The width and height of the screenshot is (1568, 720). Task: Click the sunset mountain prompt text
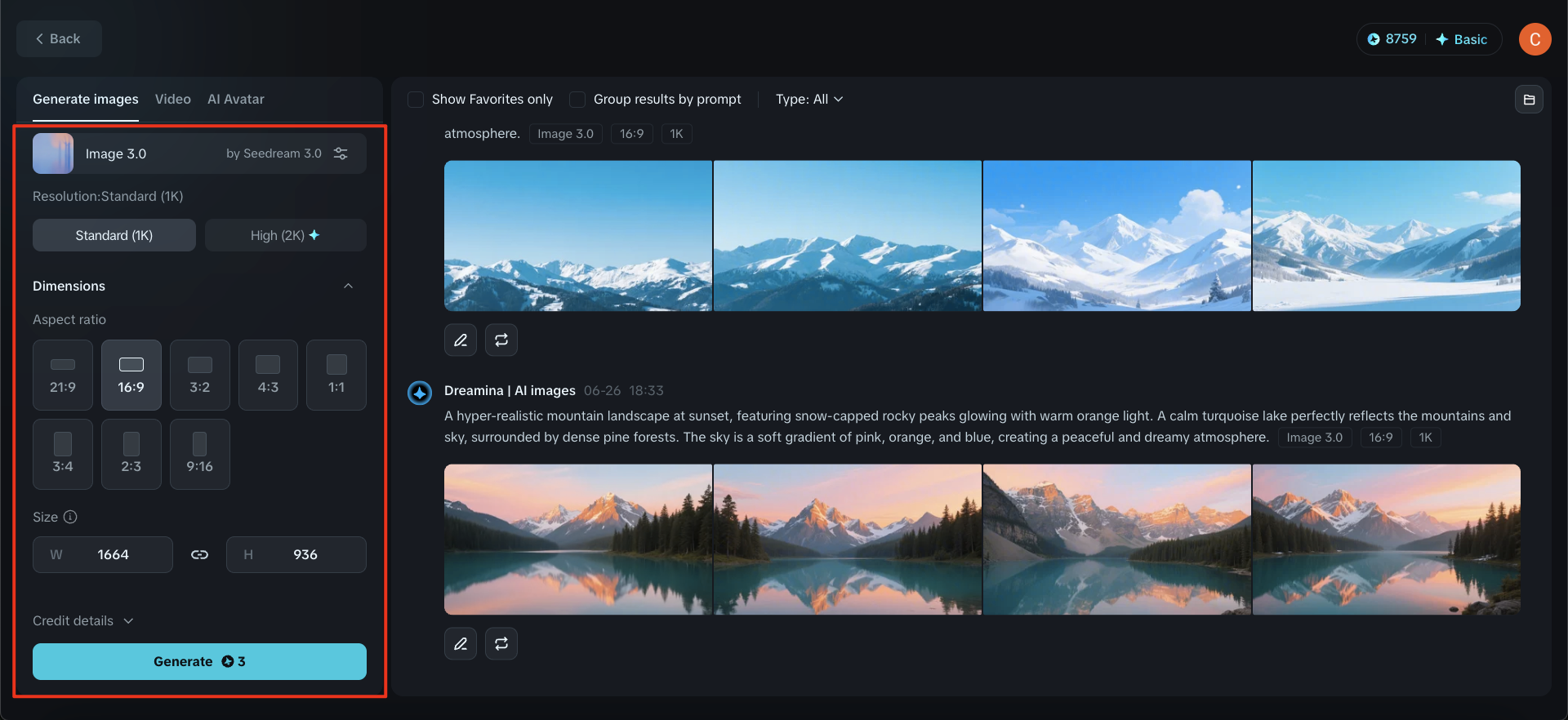(978, 426)
